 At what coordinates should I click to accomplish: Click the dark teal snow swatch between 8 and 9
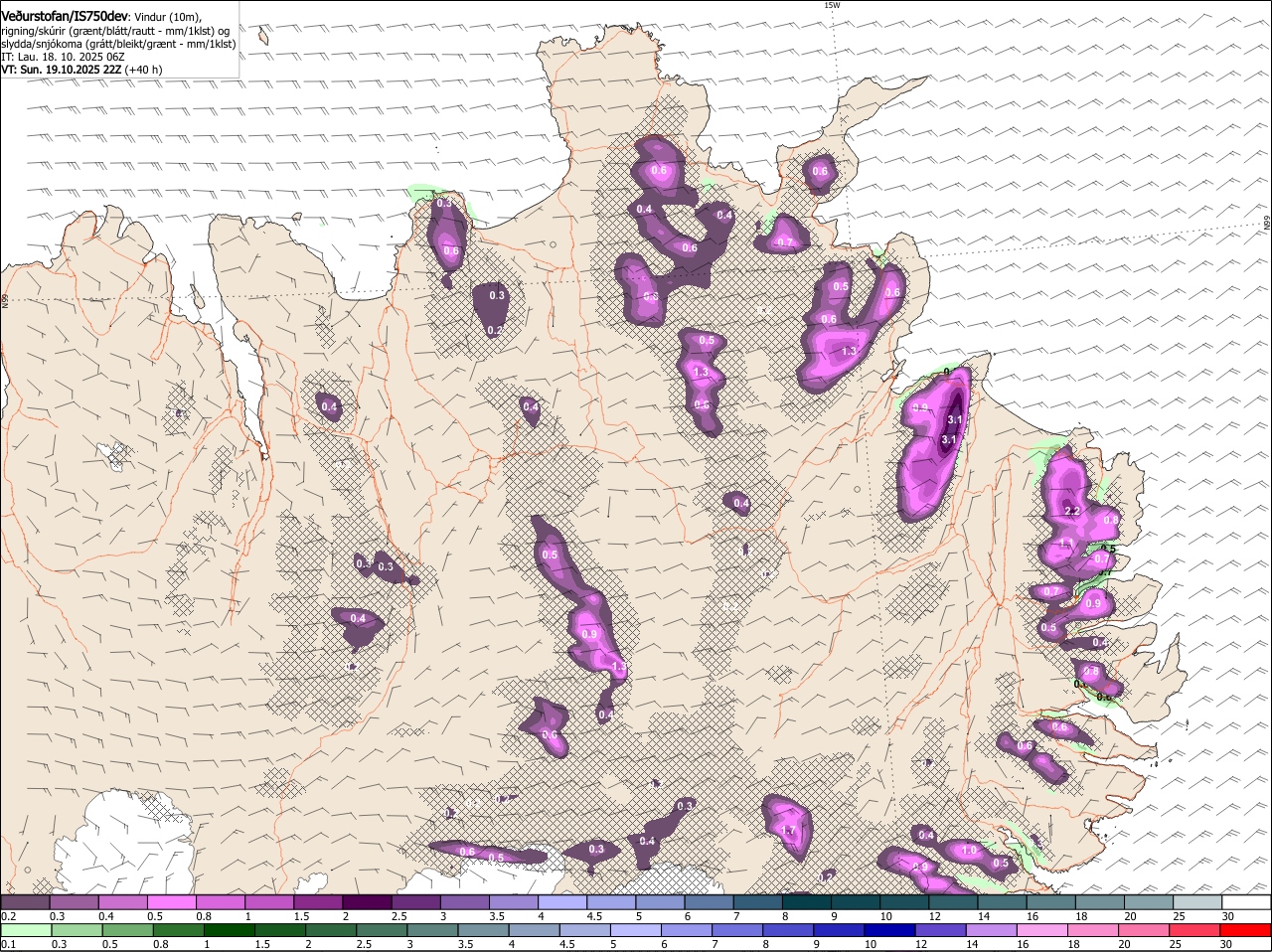808,902
